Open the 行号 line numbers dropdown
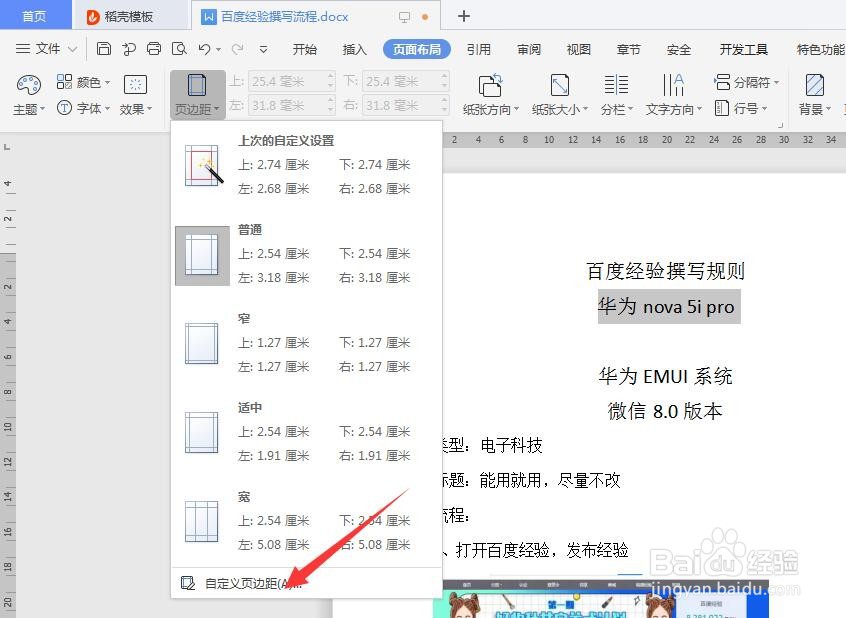The height and width of the screenshot is (618, 846). [x=741, y=108]
